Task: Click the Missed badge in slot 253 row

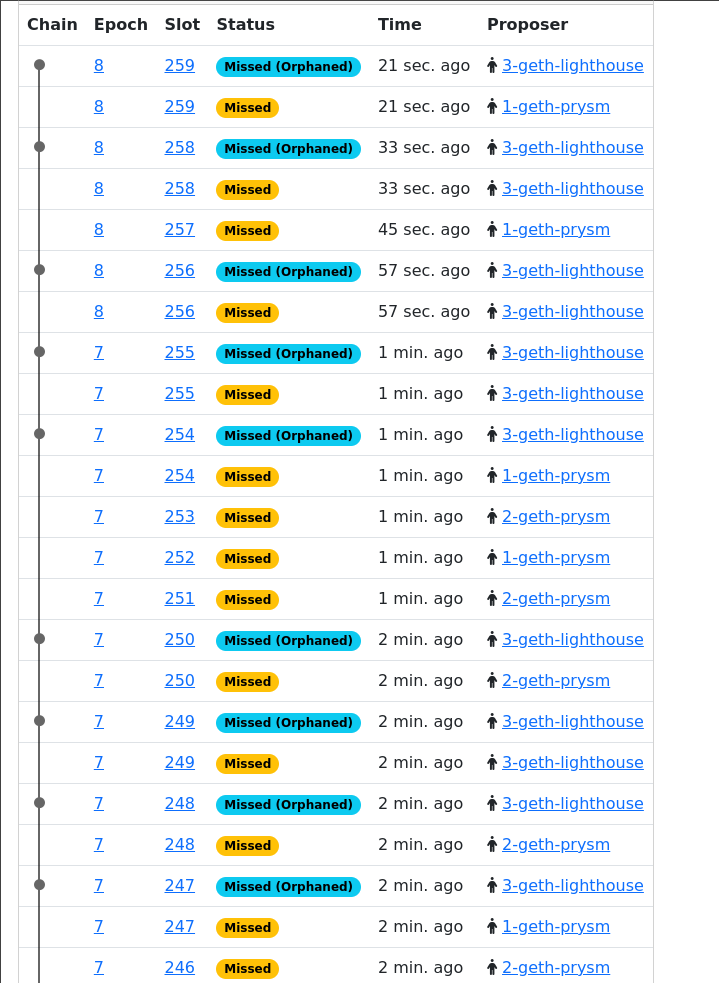Action: coord(247,517)
